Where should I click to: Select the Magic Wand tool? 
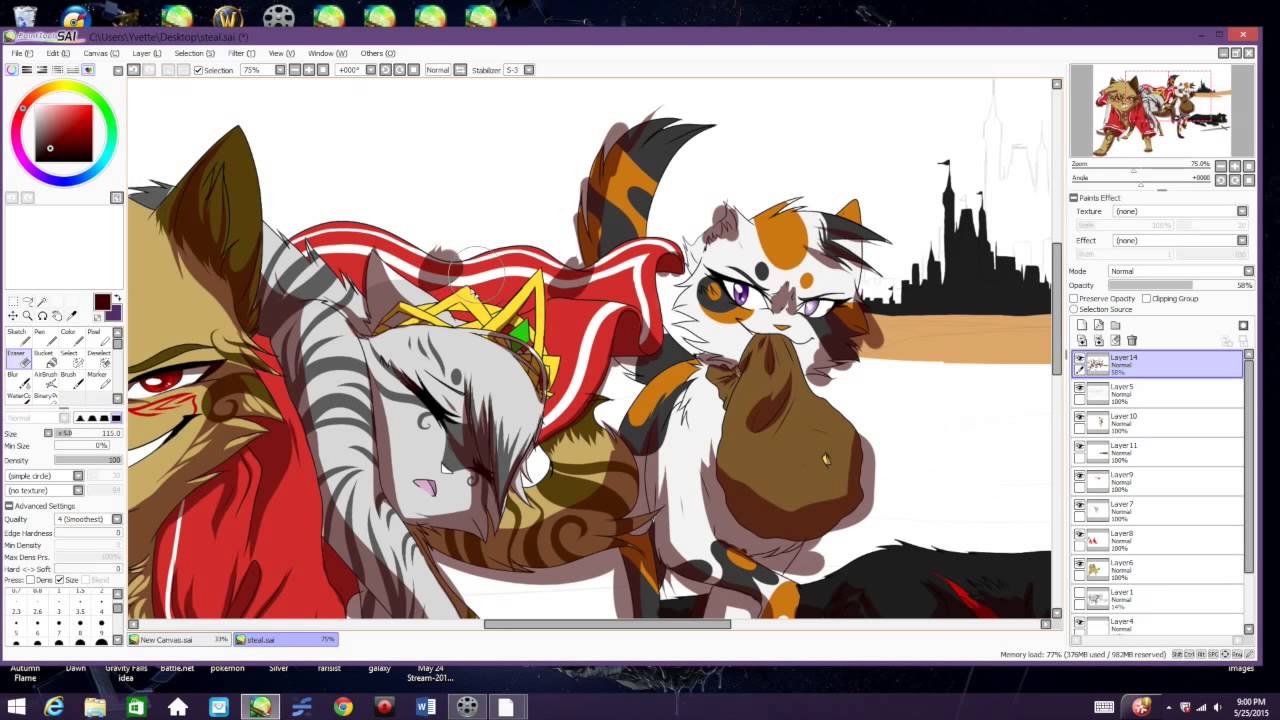(x=42, y=301)
